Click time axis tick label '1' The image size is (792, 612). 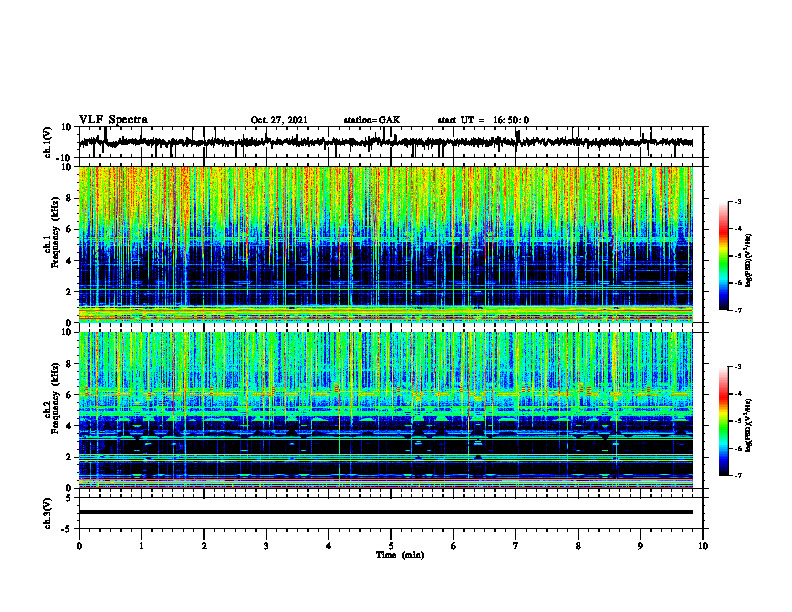click(141, 546)
